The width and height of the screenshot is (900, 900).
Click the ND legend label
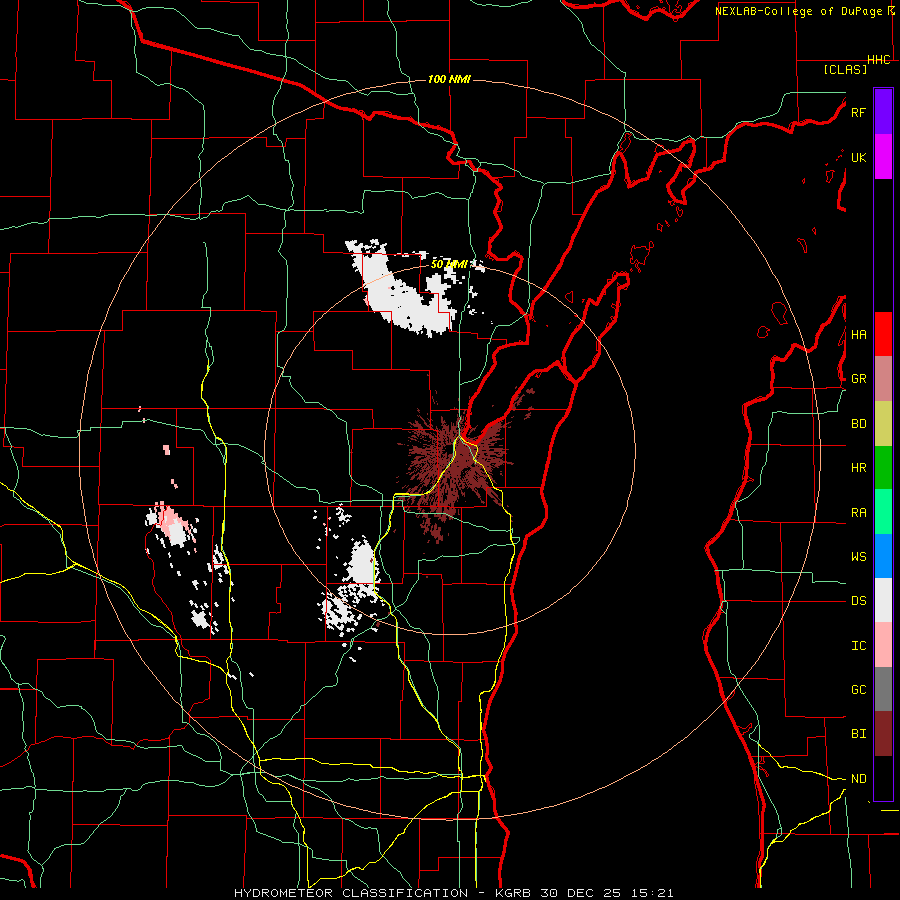(x=858, y=779)
